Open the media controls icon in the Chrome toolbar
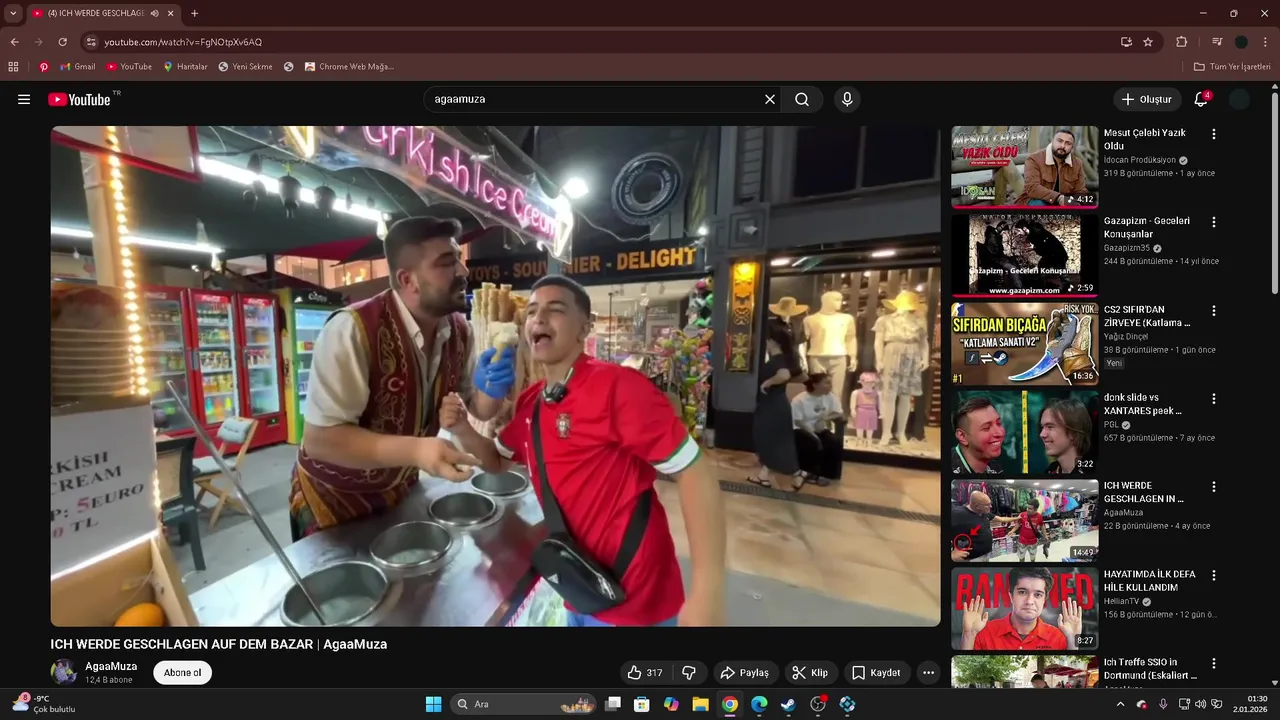Screen dimensions: 1280x720 [1217, 42]
